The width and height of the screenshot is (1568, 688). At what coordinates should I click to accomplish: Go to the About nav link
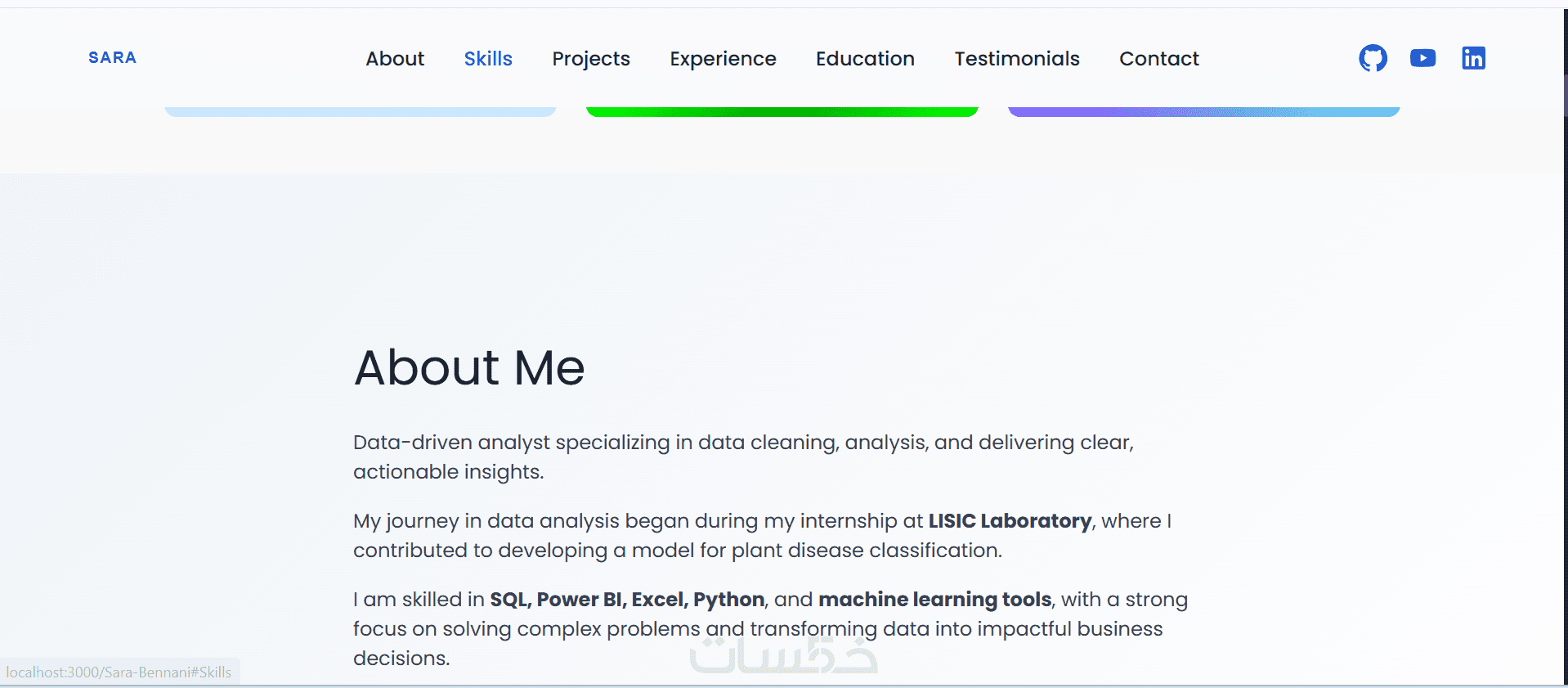pyautogui.click(x=395, y=59)
